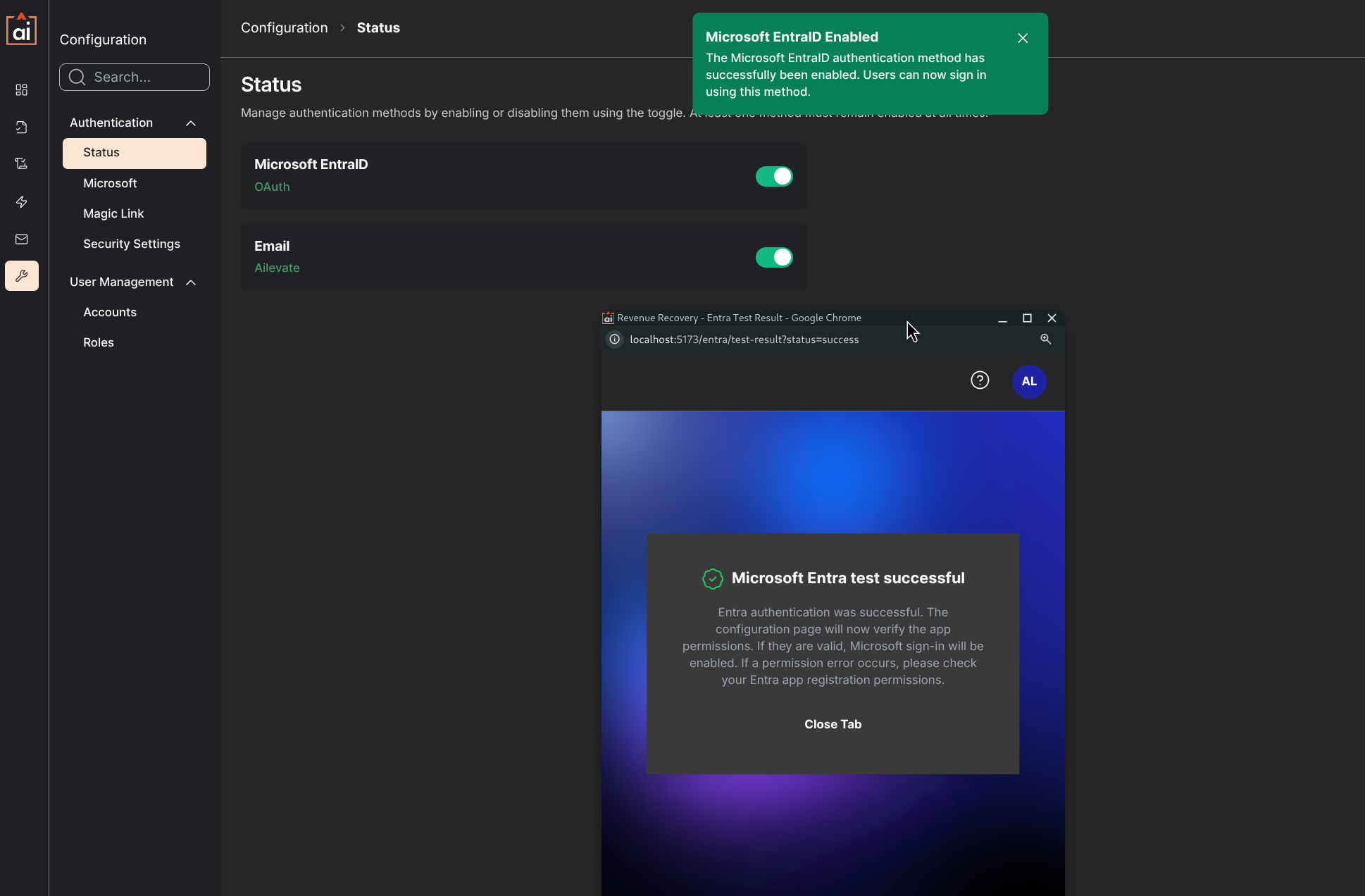The width and height of the screenshot is (1365, 896).
Task: Click the search magnifier icon
Action: (77, 77)
